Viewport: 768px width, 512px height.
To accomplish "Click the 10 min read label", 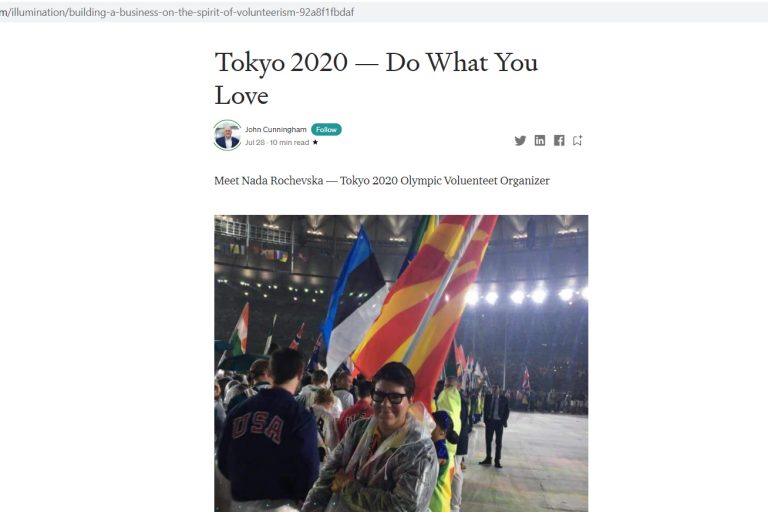I will tap(289, 143).
